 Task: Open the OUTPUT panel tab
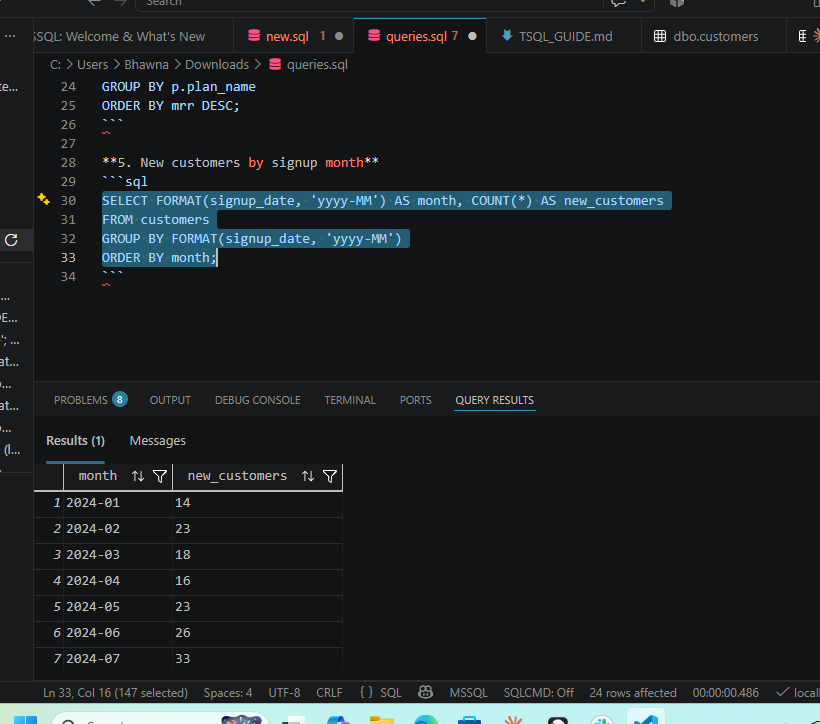point(170,400)
